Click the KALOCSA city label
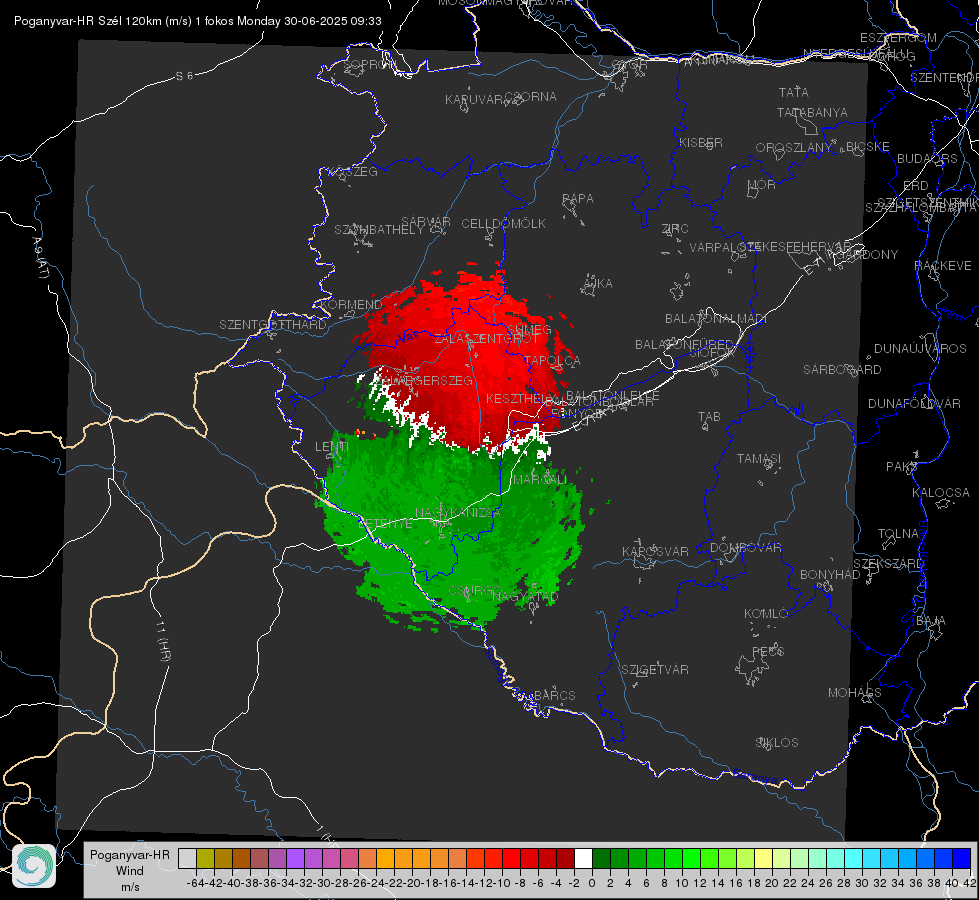 [x=941, y=493]
